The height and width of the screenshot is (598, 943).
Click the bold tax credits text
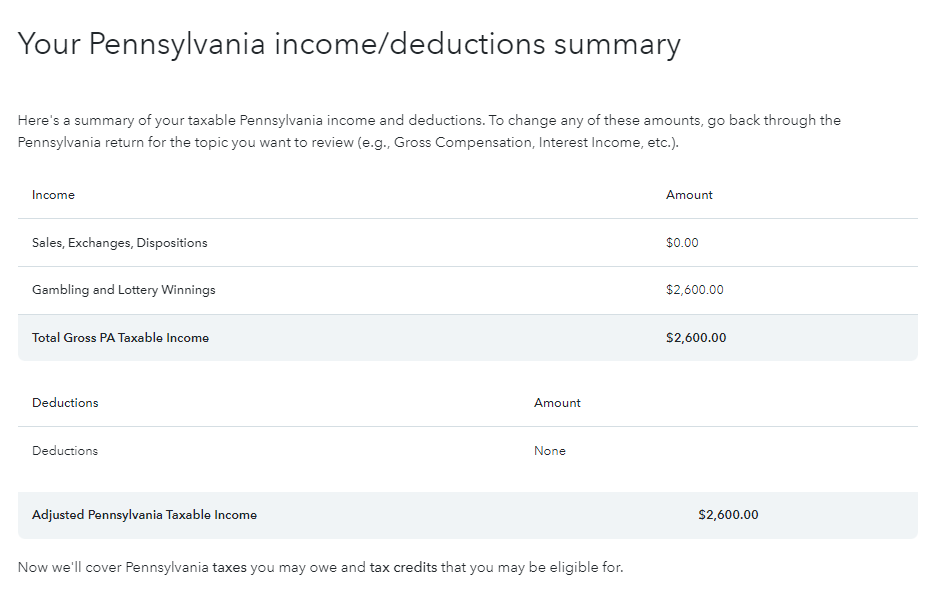click(x=403, y=567)
